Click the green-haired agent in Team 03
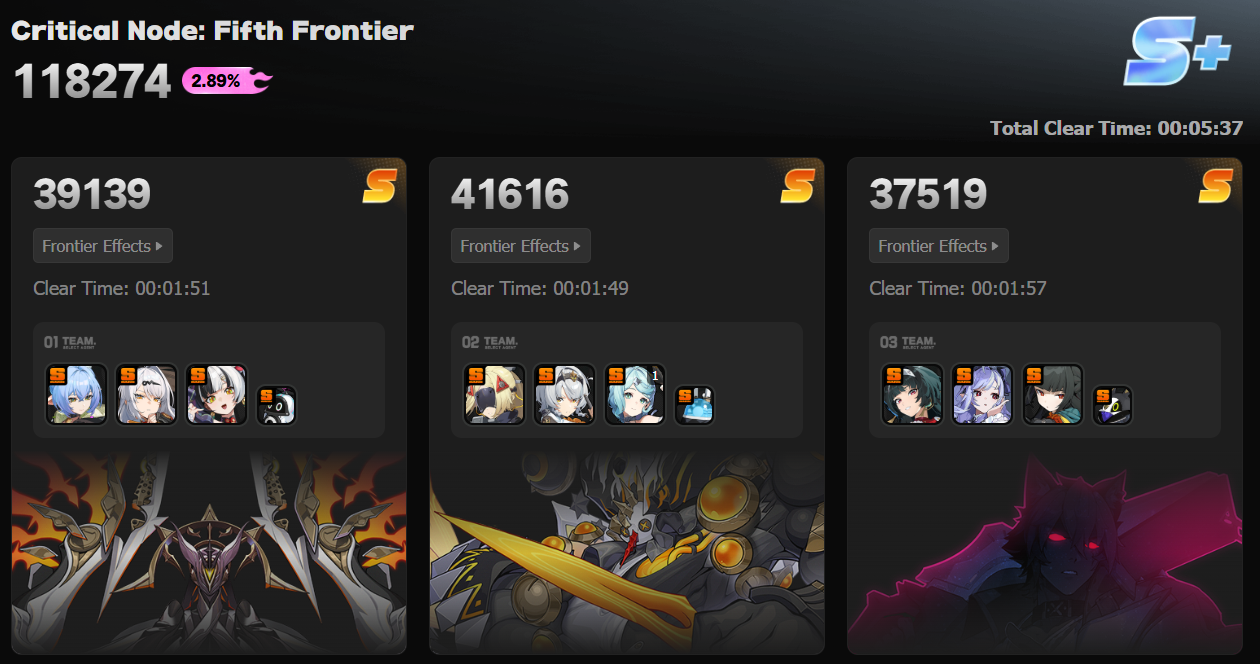 913,394
